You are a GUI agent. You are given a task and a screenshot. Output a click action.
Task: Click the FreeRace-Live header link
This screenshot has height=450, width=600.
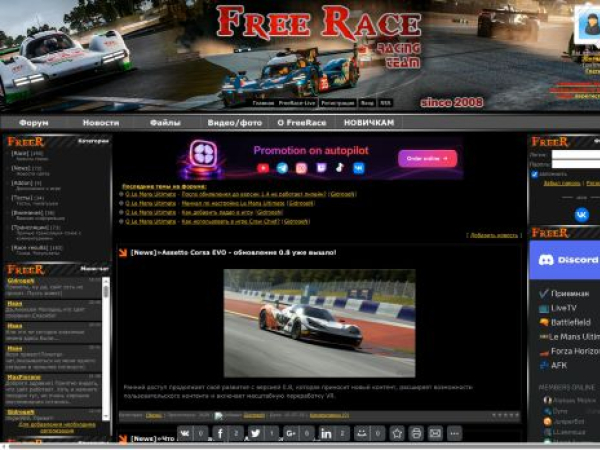click(x=297, y=103)
